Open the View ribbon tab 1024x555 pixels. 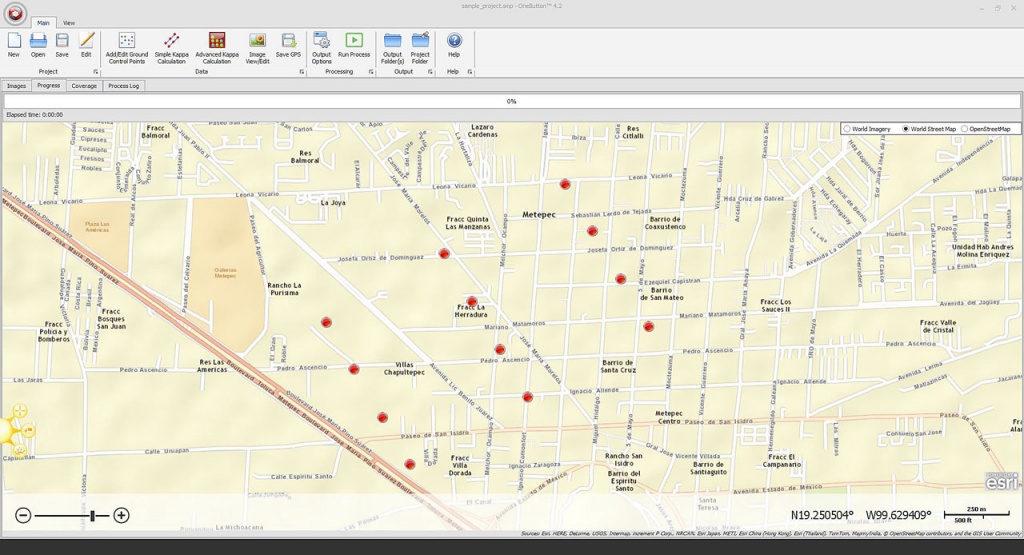tap(69, 23)
